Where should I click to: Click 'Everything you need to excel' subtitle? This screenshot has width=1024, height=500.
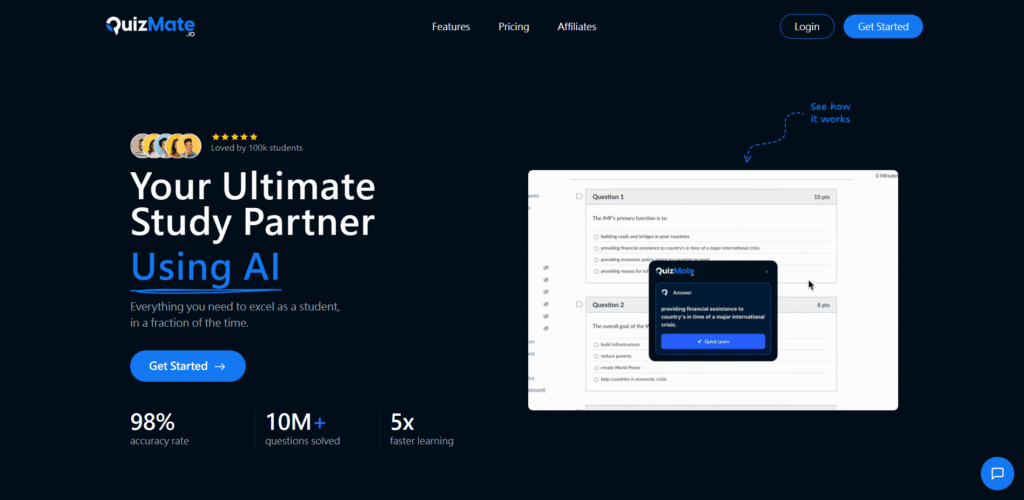[x=235, y=315]
